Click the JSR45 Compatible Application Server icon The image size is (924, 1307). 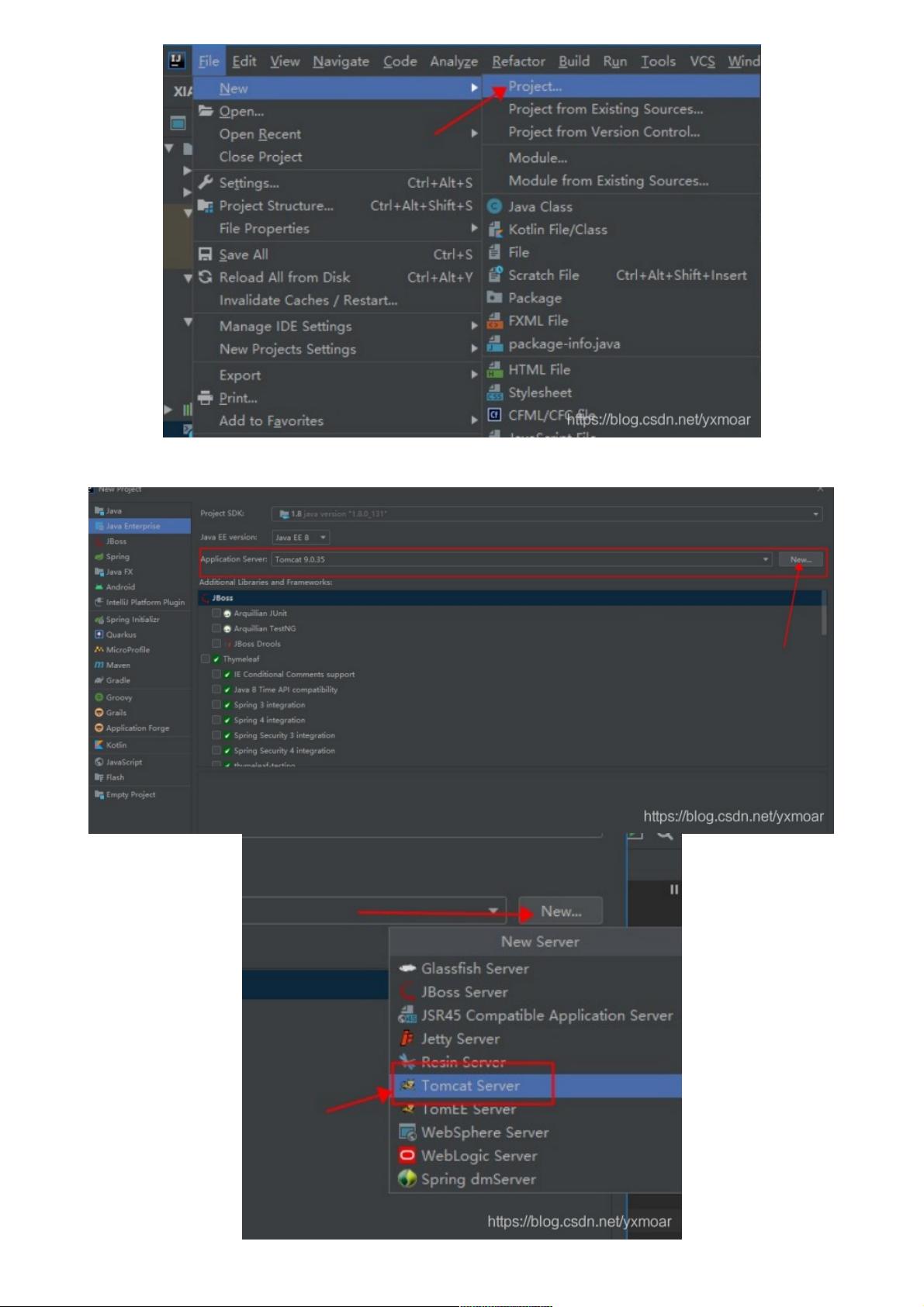407,1015
